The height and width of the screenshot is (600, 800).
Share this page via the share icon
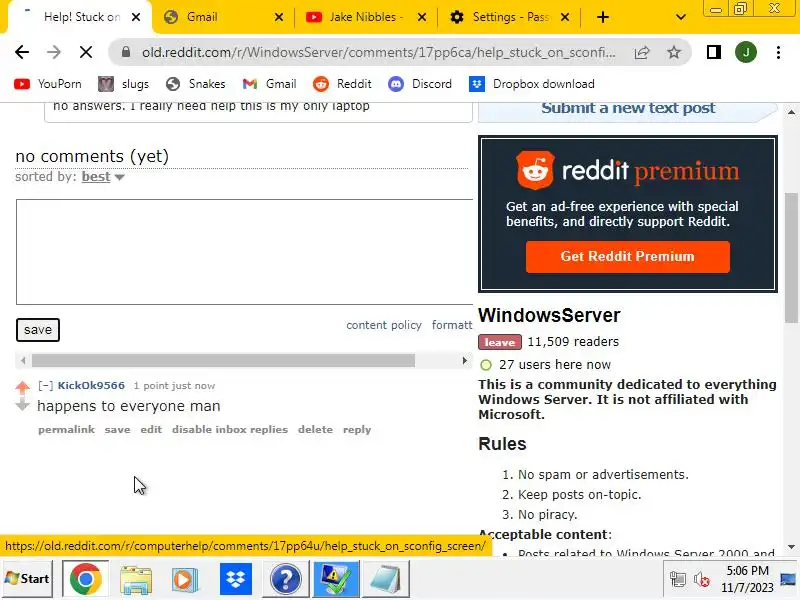point(642,52)
